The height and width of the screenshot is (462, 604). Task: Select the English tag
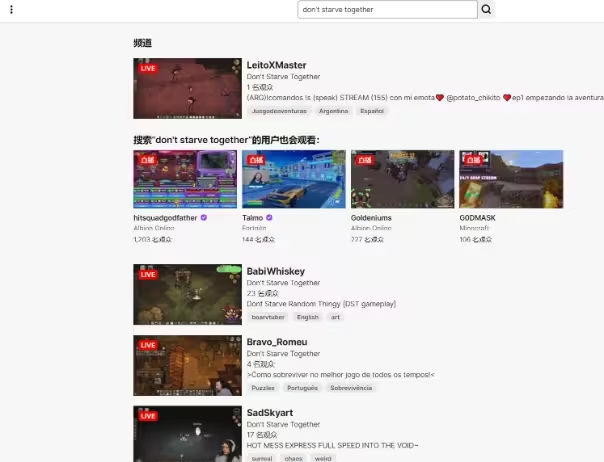click(x=308, y=317)
